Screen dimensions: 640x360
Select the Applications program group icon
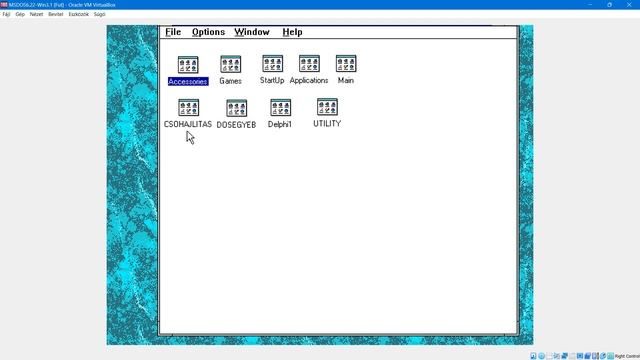(309, 64)
